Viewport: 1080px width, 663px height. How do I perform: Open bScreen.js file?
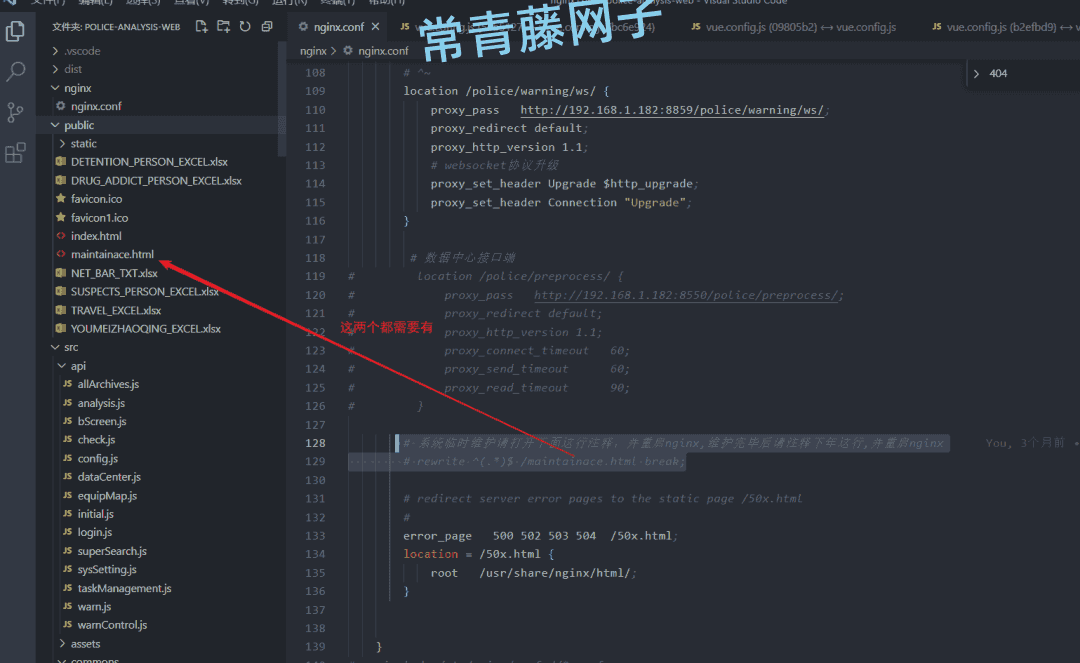click(x=102, y=421)
